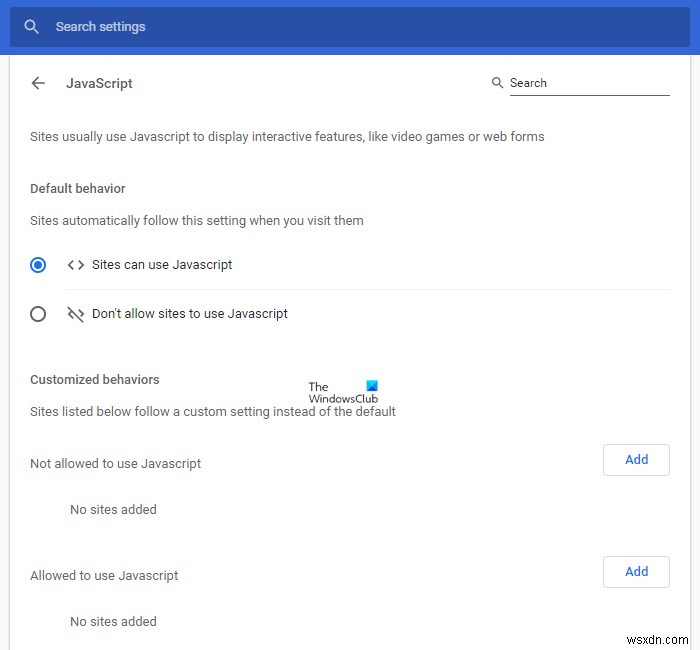Go back using the arrow beside JavaScript
Screen dimensions: 700x650
click(x=38, y=83)
